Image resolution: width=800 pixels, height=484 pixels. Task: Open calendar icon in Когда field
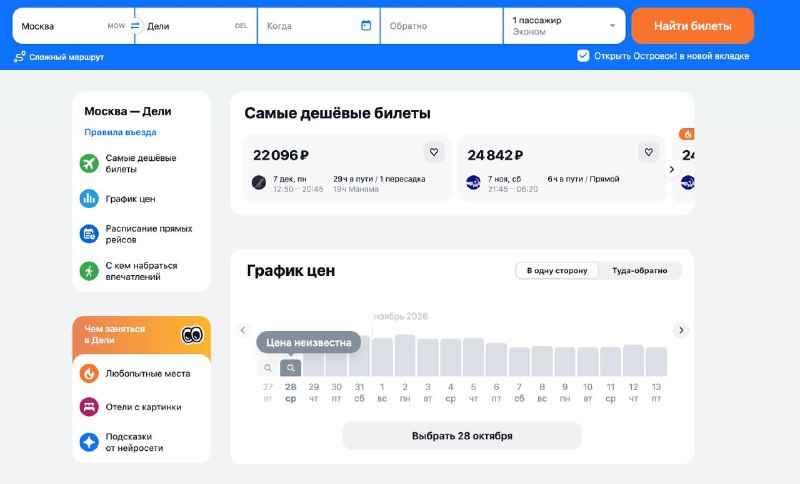tap(366, 26)
